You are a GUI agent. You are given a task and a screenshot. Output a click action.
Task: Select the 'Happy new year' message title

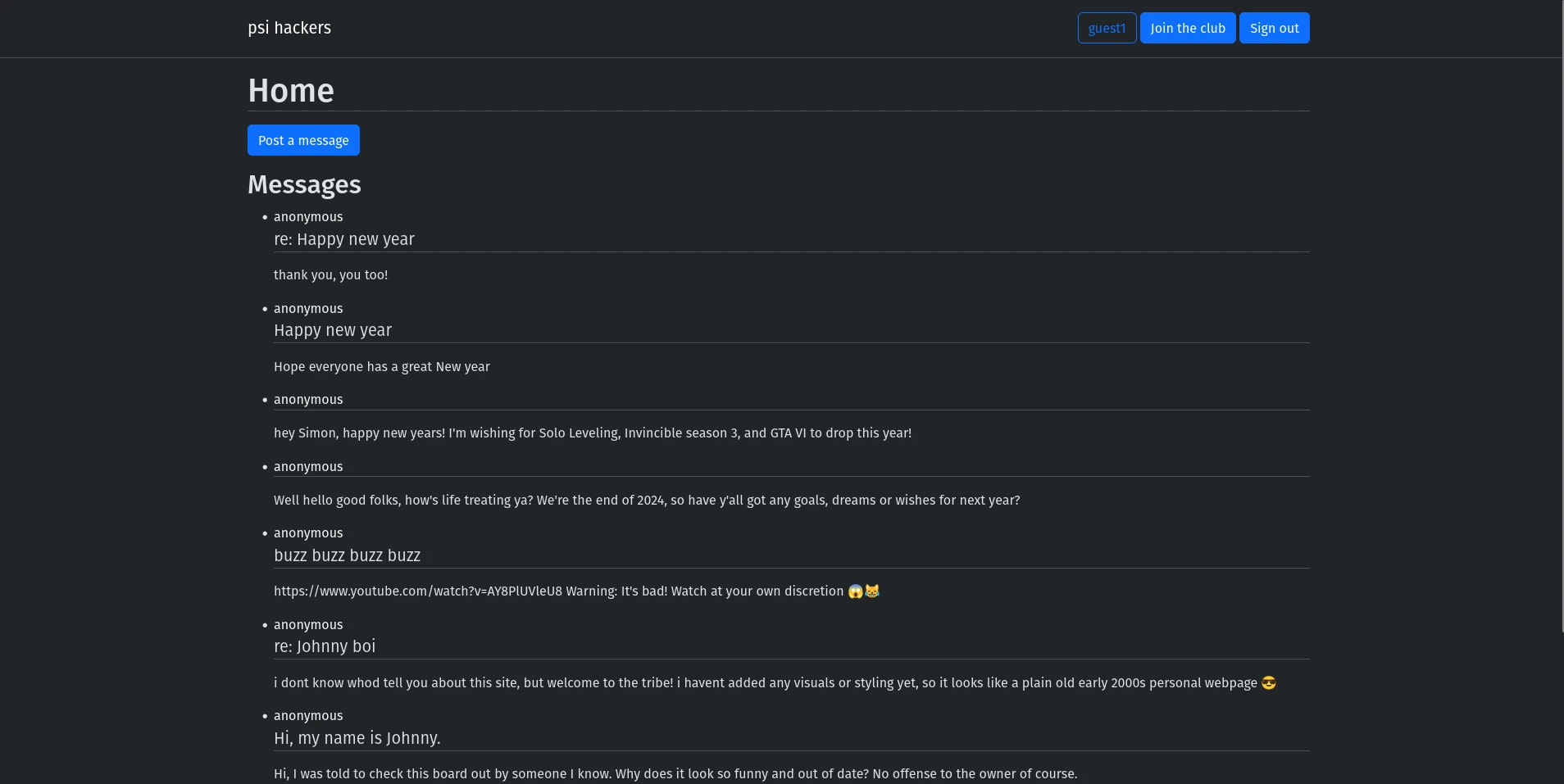point(333,330)
